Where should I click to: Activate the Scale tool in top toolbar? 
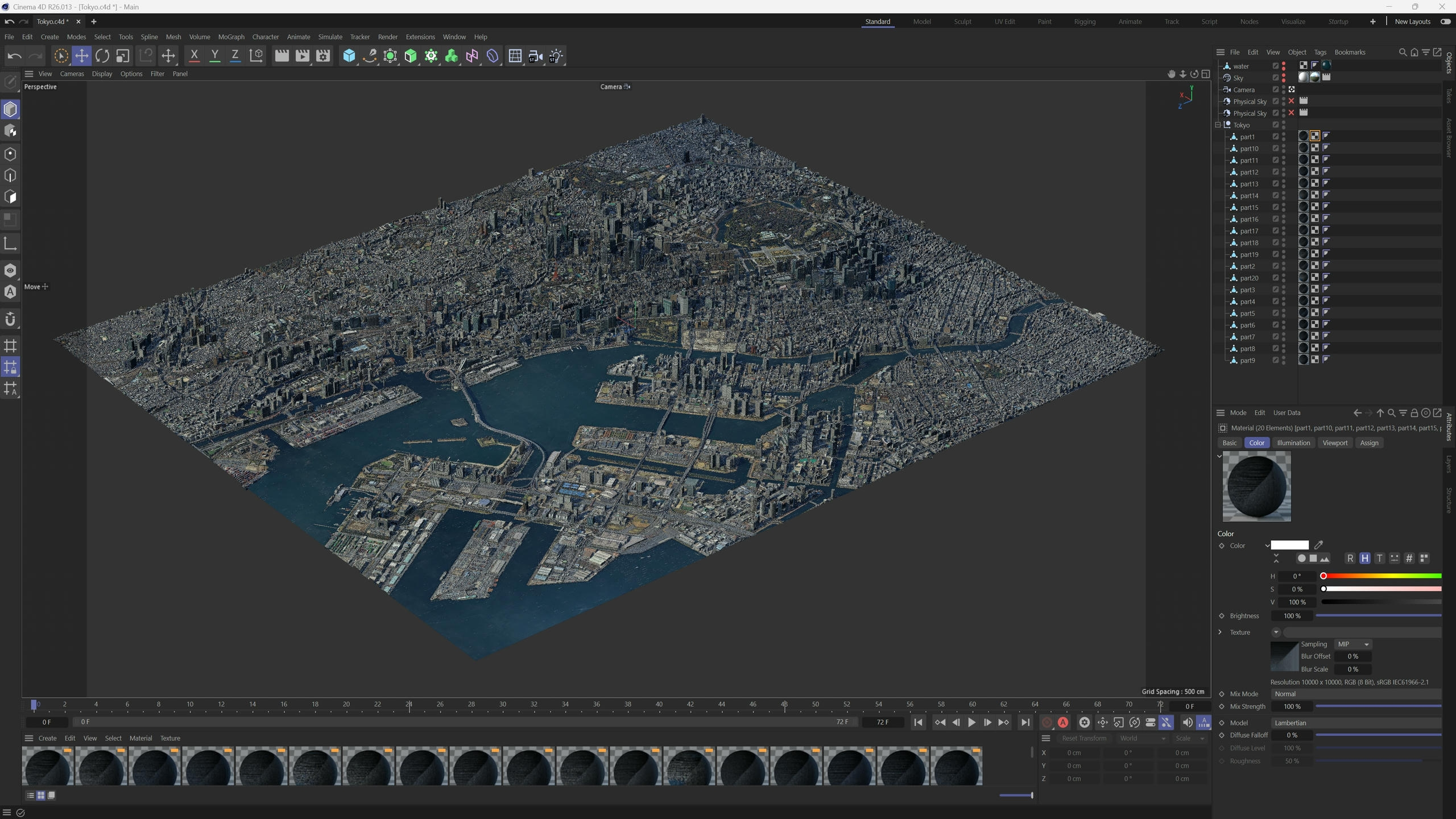pyautogui.click(x=123, y=56)
